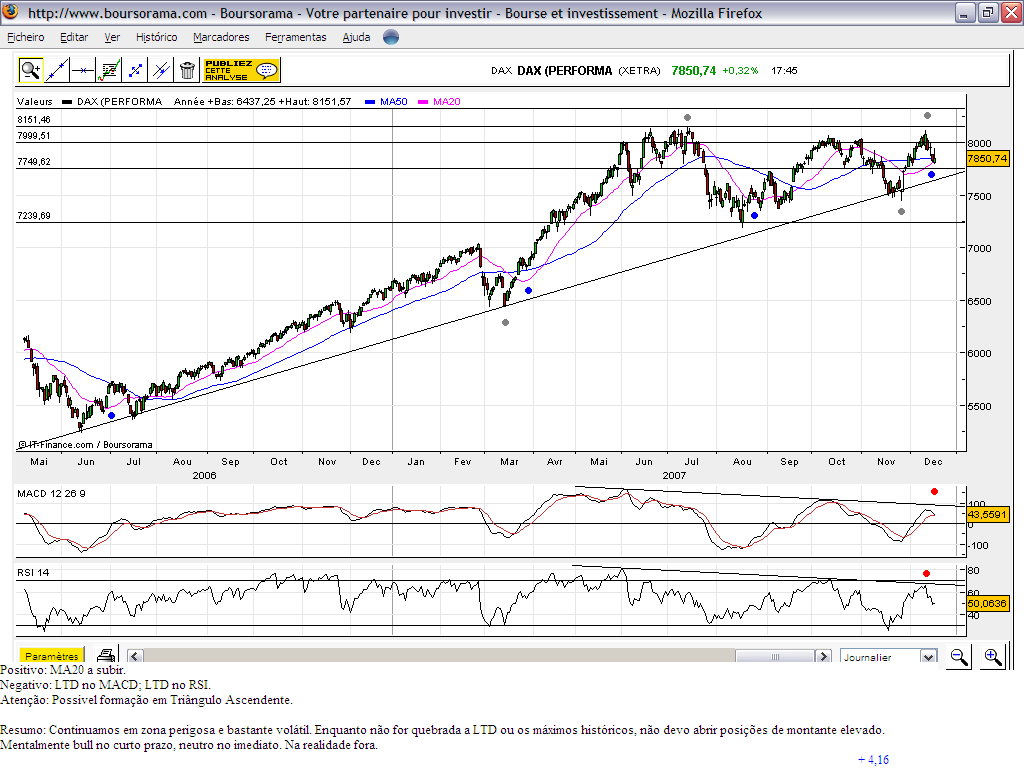Image resolution: width=1024 pixels, height=768 pixels.
Task: Click the DAX price 7850,74 in header
Action: pyautogui.click(x=694, y=71)
